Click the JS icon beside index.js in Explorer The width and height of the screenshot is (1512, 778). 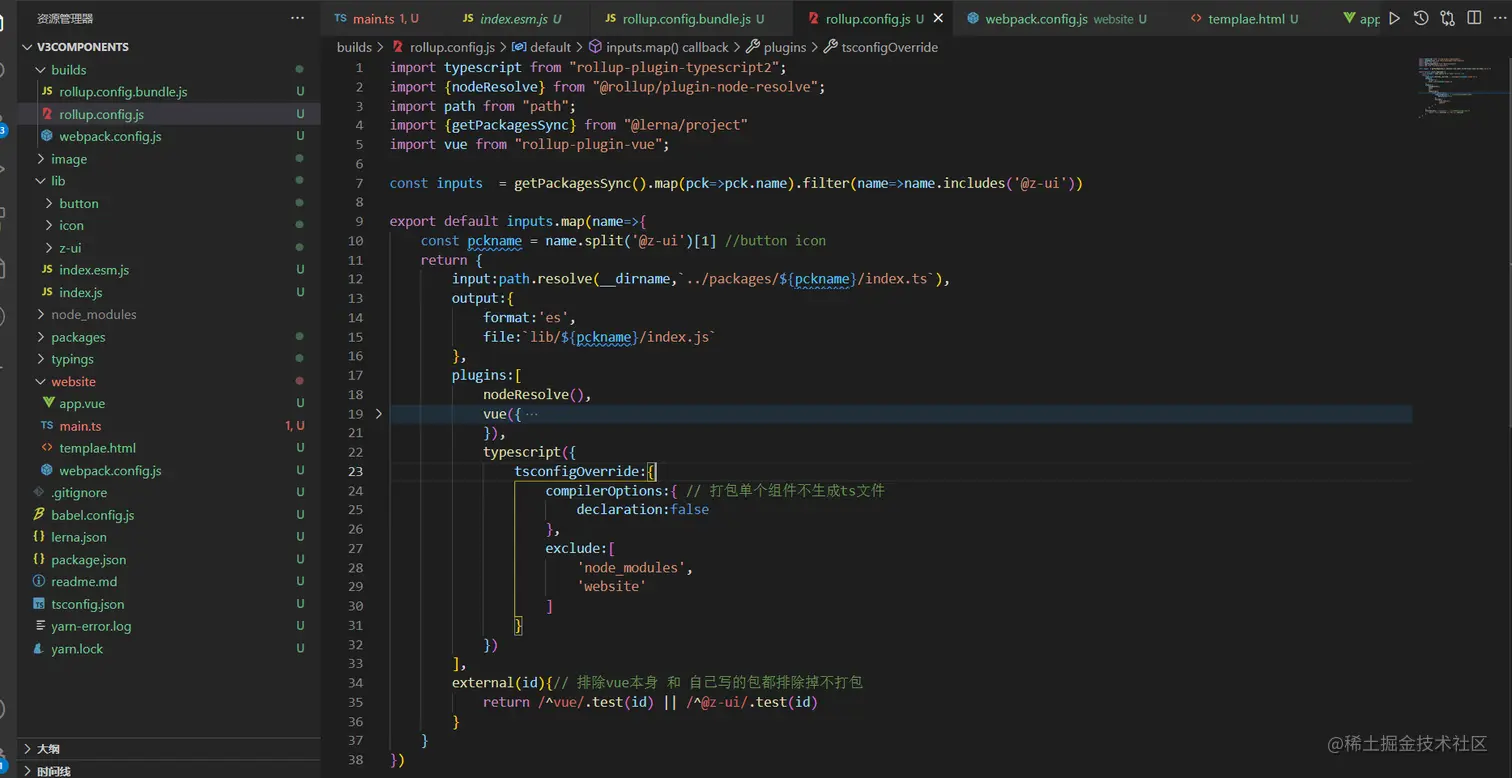point(47,292)
